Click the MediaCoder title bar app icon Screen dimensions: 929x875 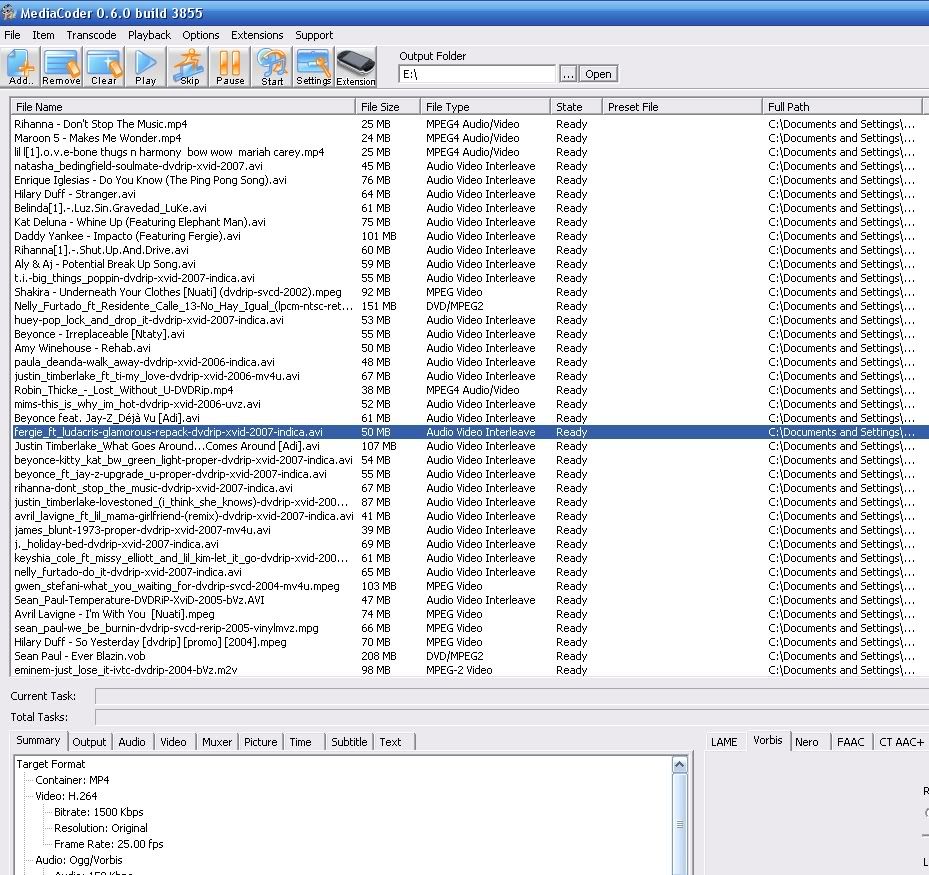pos(8,12)
